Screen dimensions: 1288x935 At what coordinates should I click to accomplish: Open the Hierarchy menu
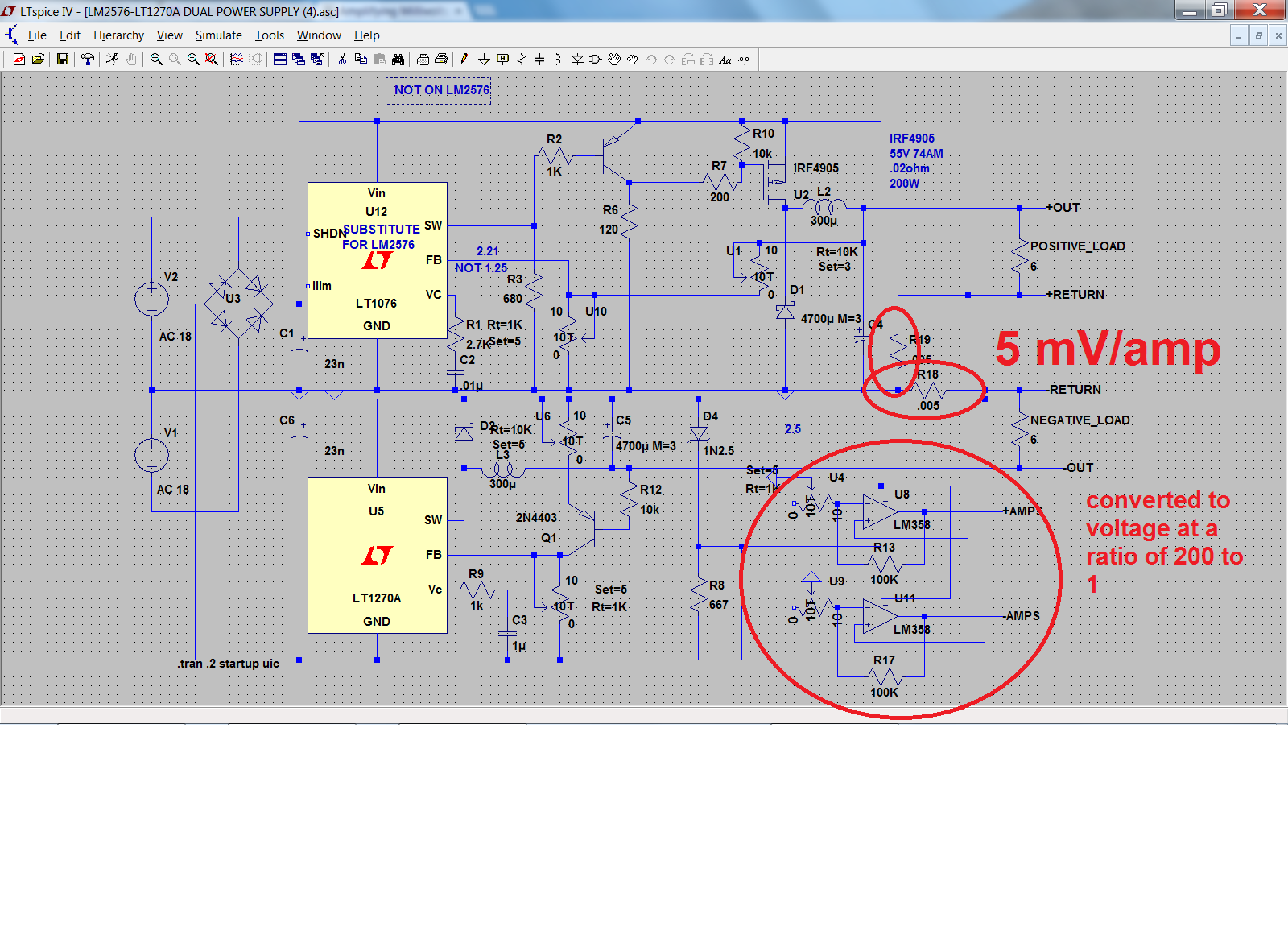[118, 35]
